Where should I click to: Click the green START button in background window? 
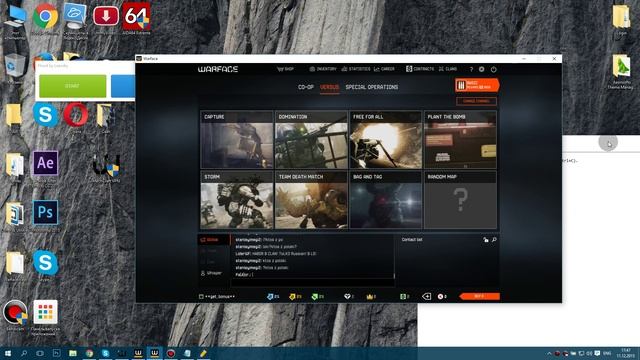pos(73,86)
